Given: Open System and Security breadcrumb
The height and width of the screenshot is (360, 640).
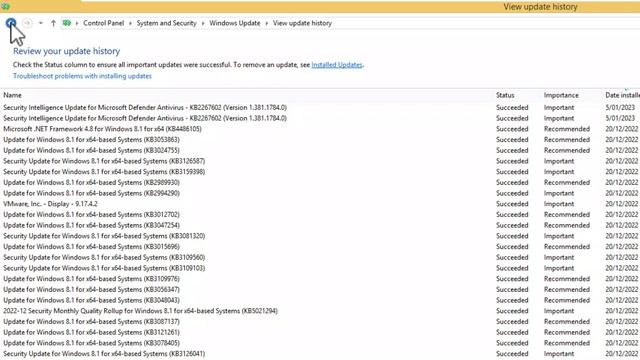Looking at the screenshot, I should coord(167,23).
